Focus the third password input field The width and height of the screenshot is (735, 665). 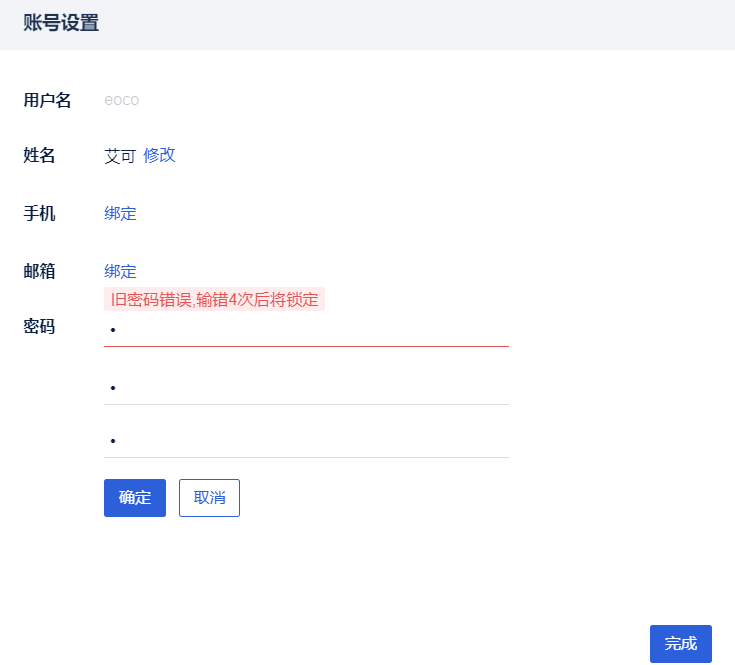(x=306, y=440)
